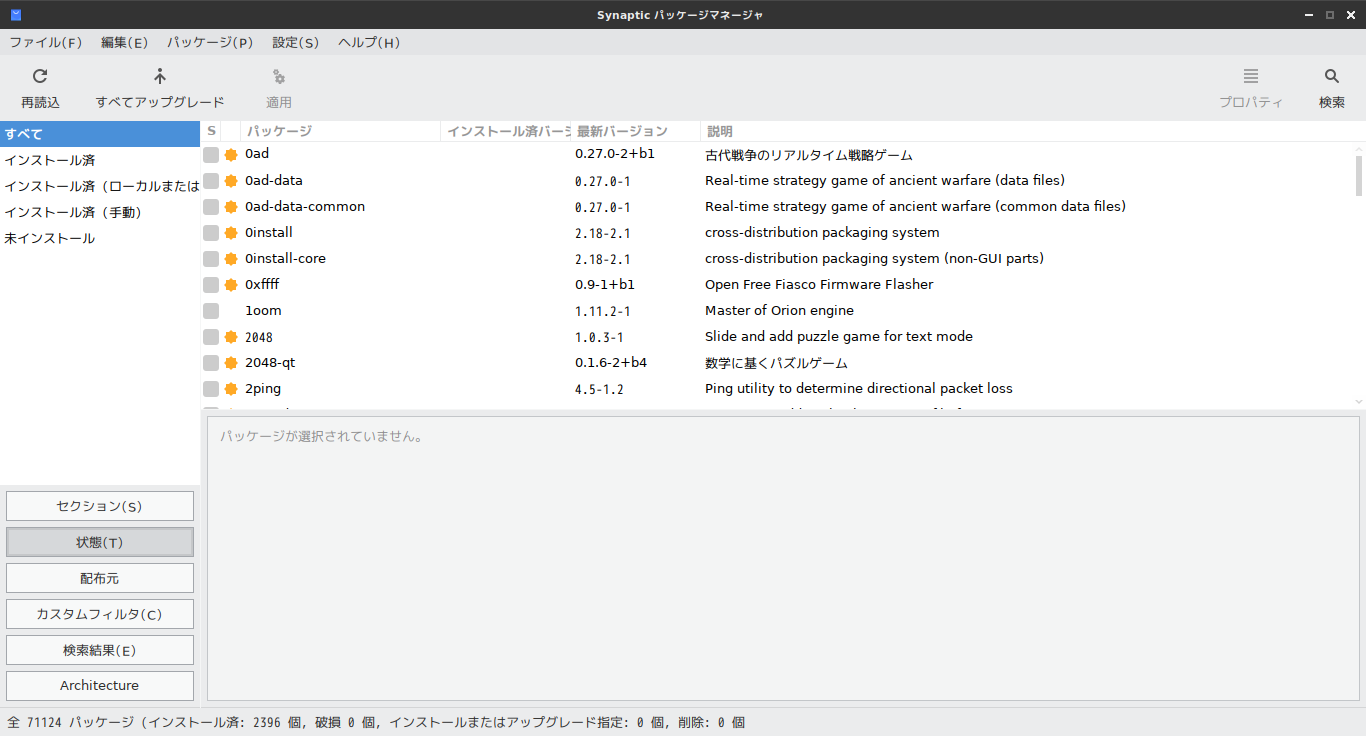Sort by インストール済バージョン column header
This screenshot has width=1366, height=736.
(x=506, y=131)
